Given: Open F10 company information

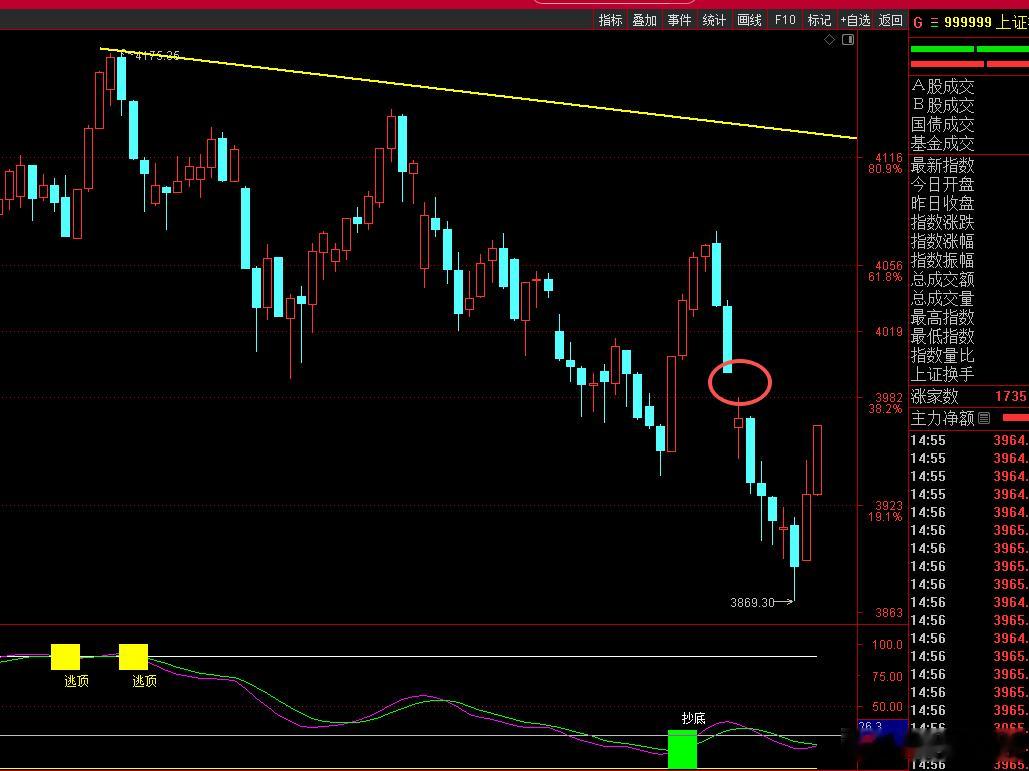Looking at the screenshot, I should tap(785, 20).
